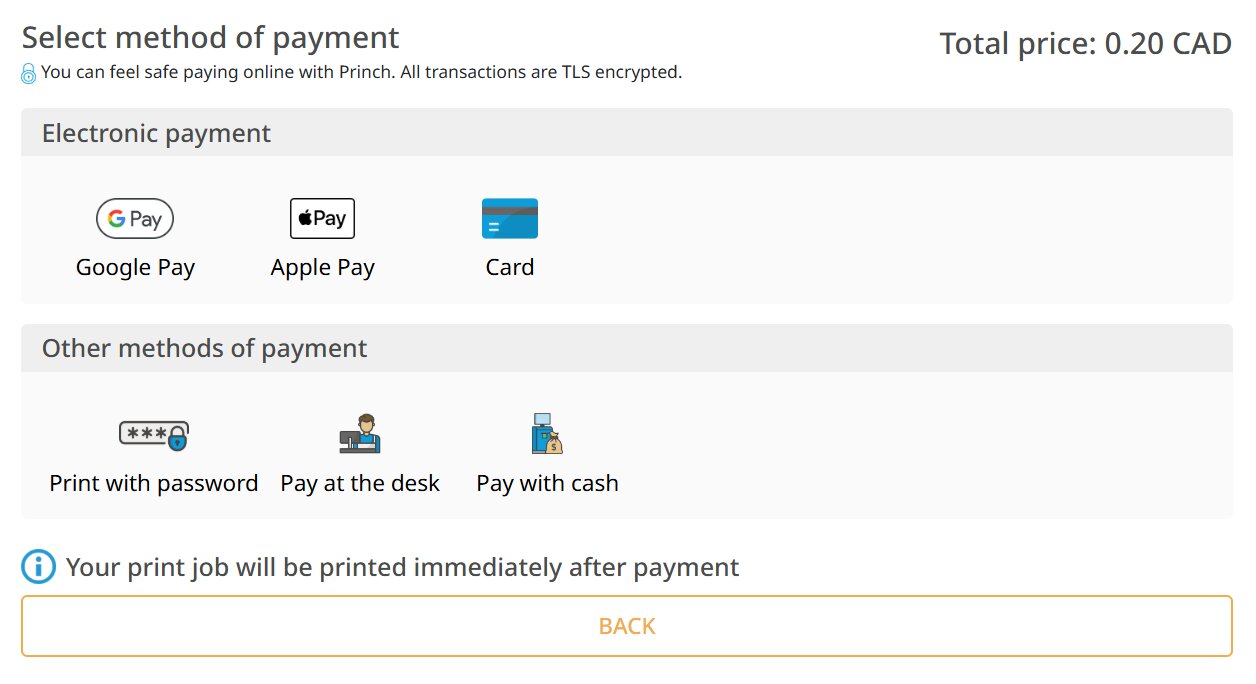Click the 'Pay at the desk' label

(x=360, y=483)
